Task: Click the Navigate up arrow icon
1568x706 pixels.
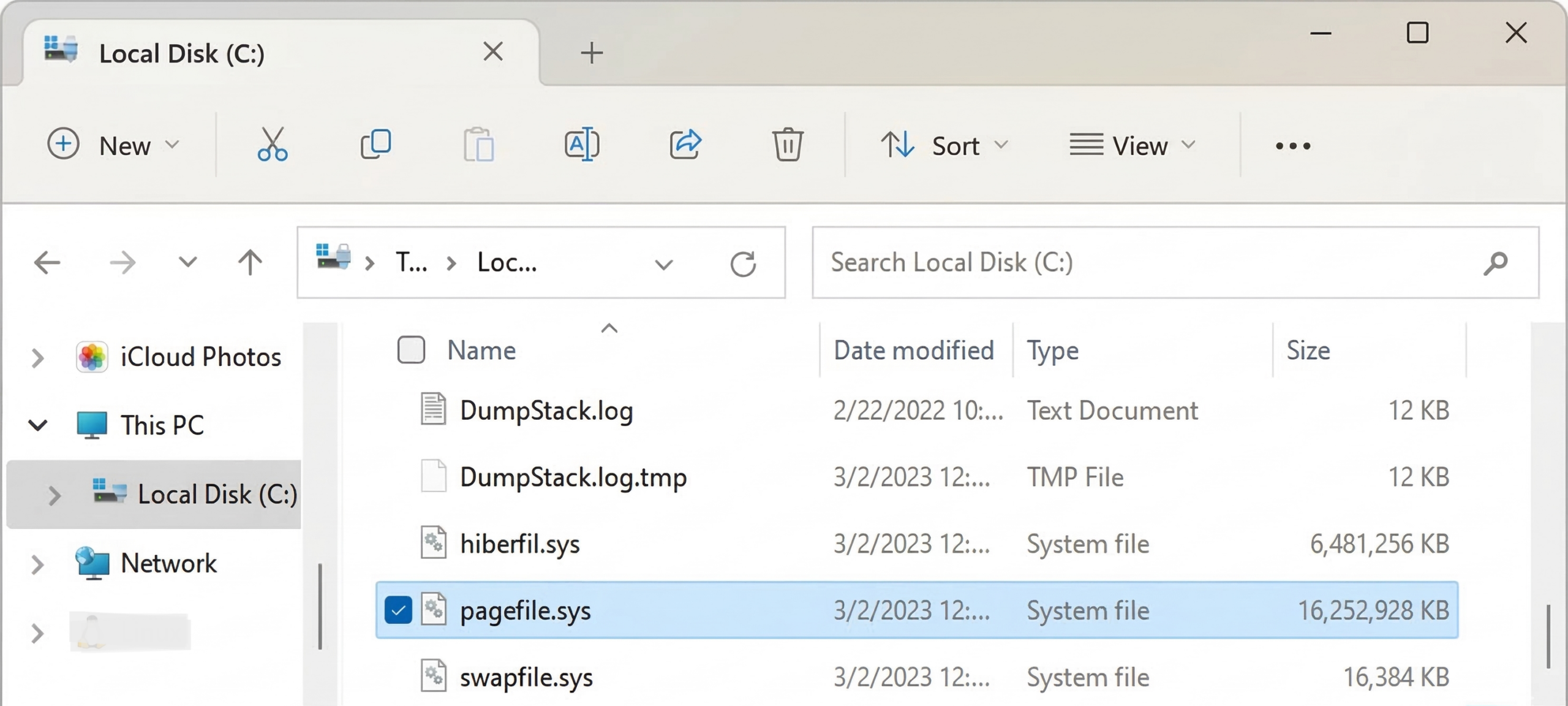Action: [249, 262]
